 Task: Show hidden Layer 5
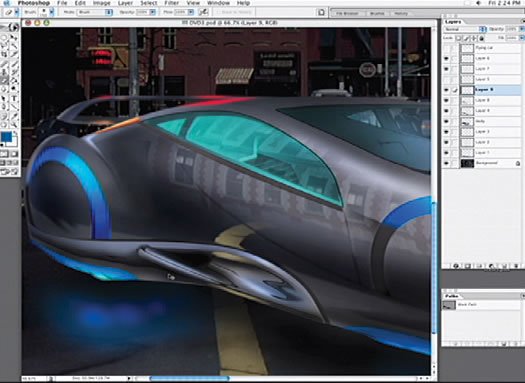(x=446, y=79)
